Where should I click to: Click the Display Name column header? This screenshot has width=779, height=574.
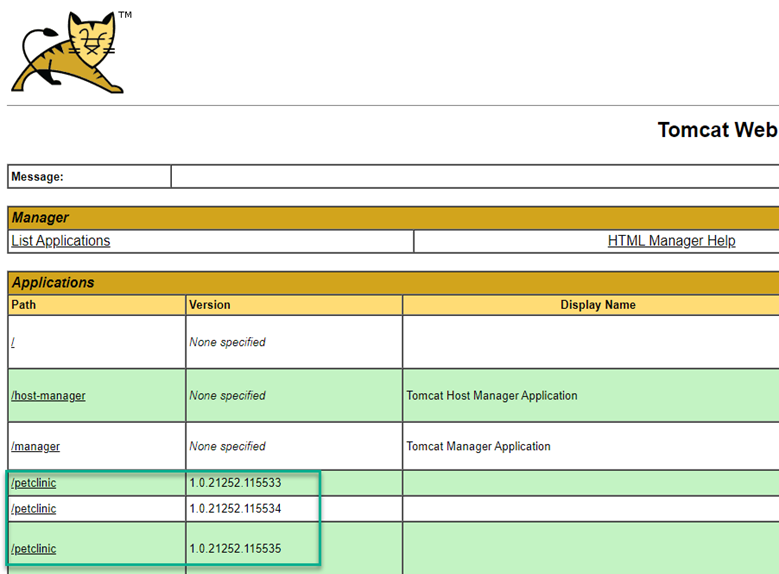click(591, 305)
